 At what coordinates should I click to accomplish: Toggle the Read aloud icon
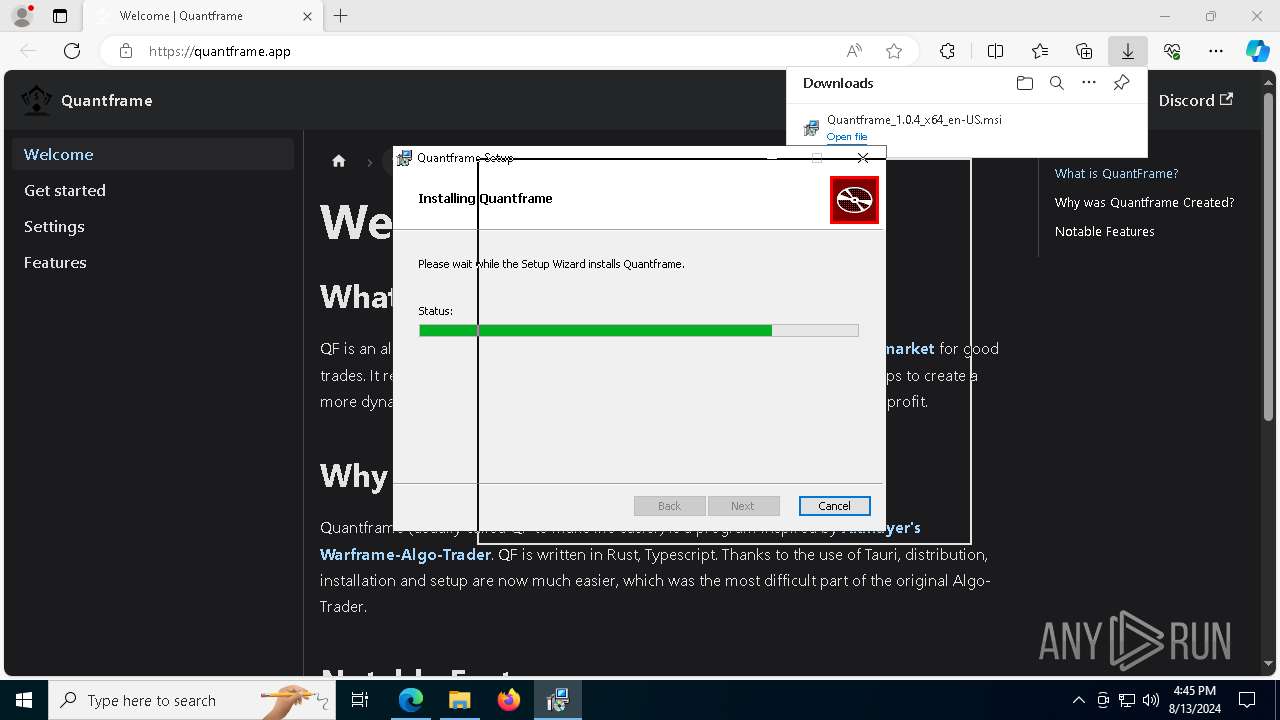point(854,51)
